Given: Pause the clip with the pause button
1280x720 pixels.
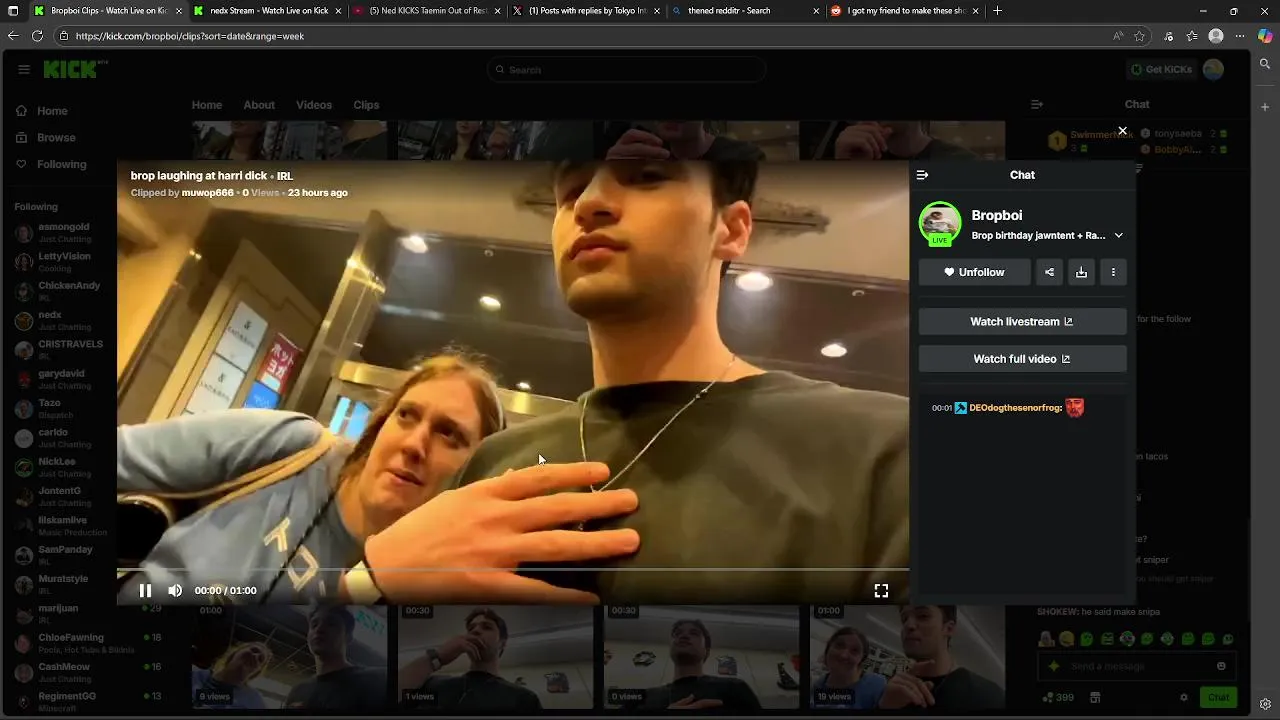Looking at the screenshot, I should coord(145,591).
